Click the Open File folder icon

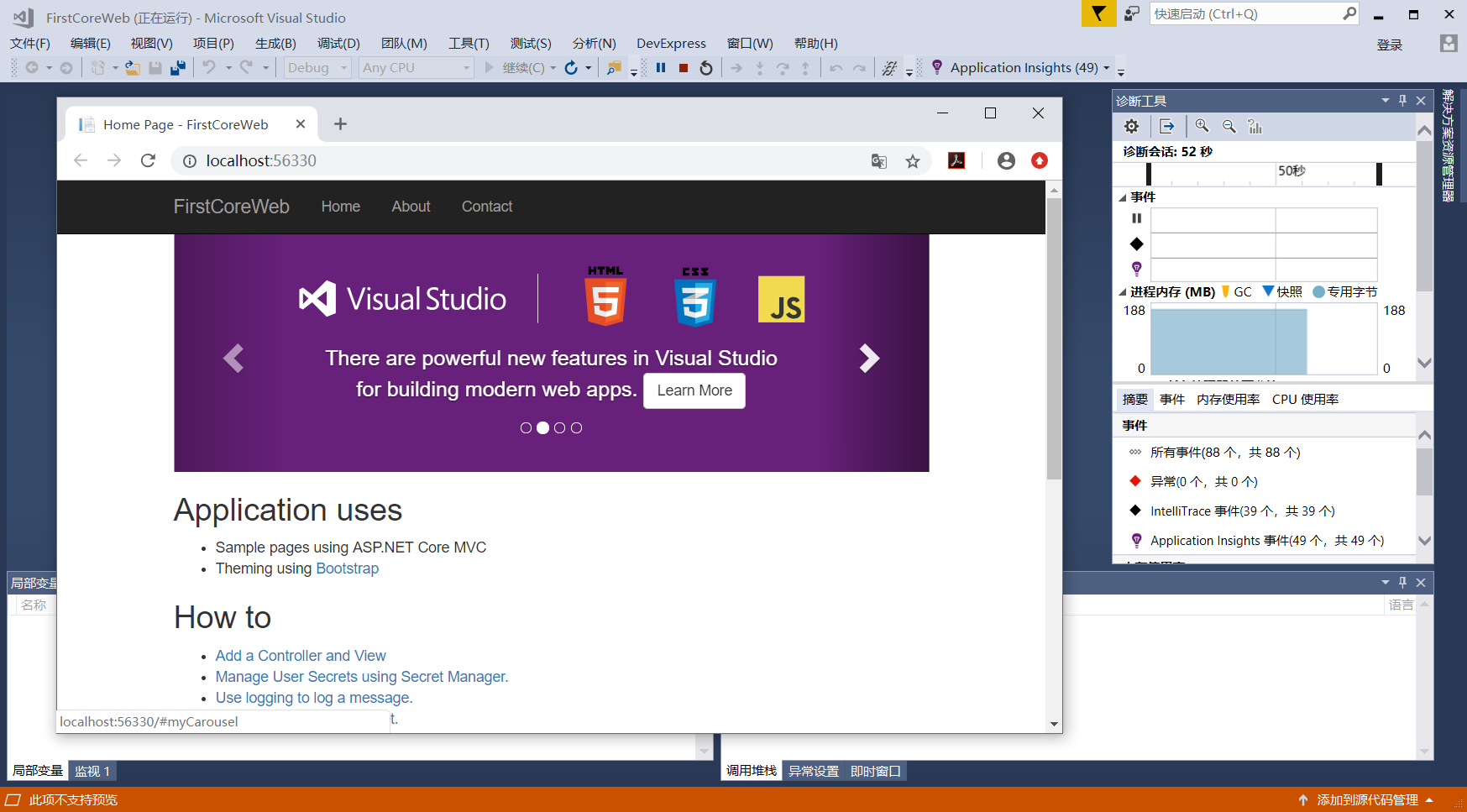[133, 68]
